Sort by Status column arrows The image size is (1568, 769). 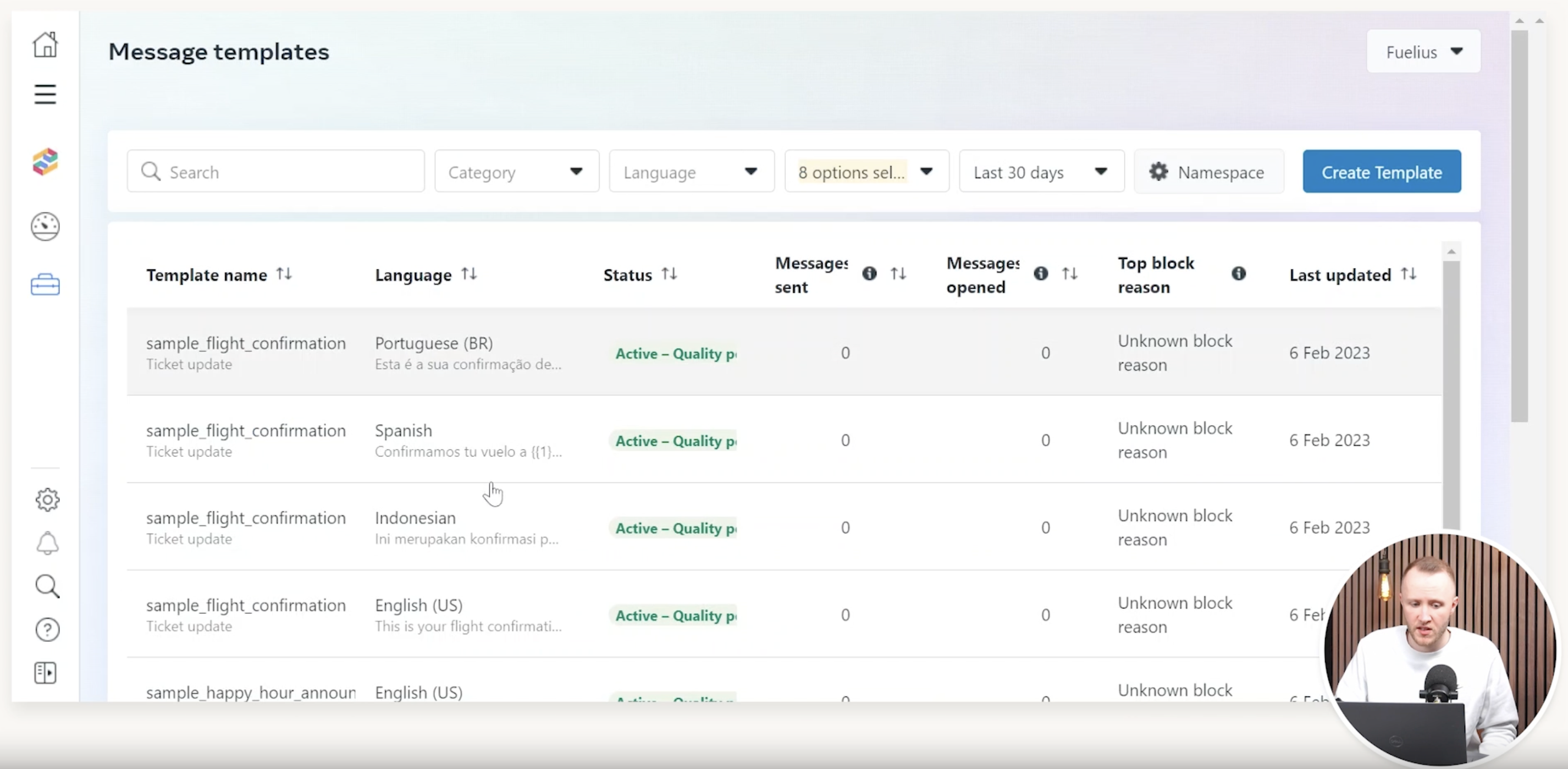[x=669, y=274]
